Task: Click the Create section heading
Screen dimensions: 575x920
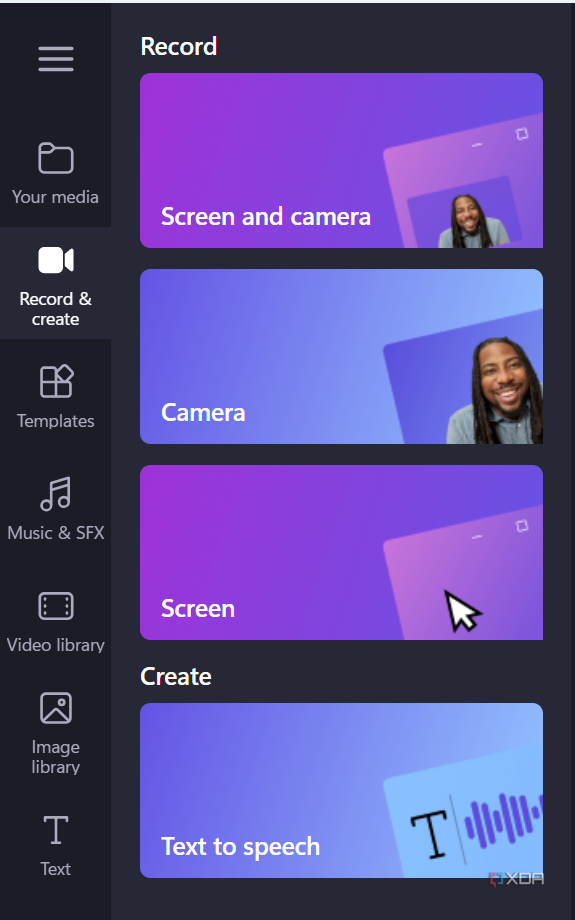Action: pyautogui.click(x=176, y=677)
